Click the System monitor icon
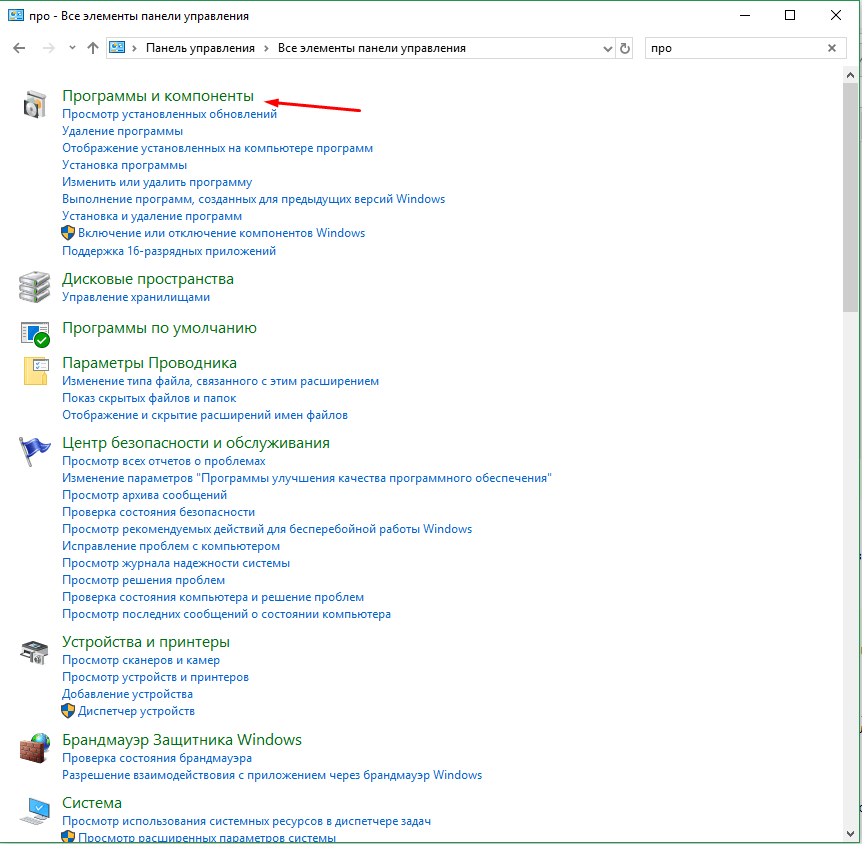The height and width of the screenshot is (844, 862). coord(35,811)
